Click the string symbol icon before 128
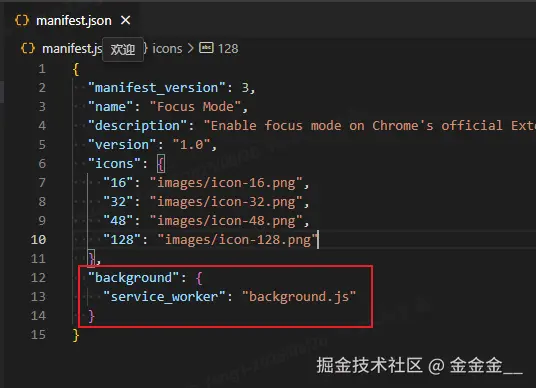The width and height of the screenshot is (536, 388). point(206,48)
